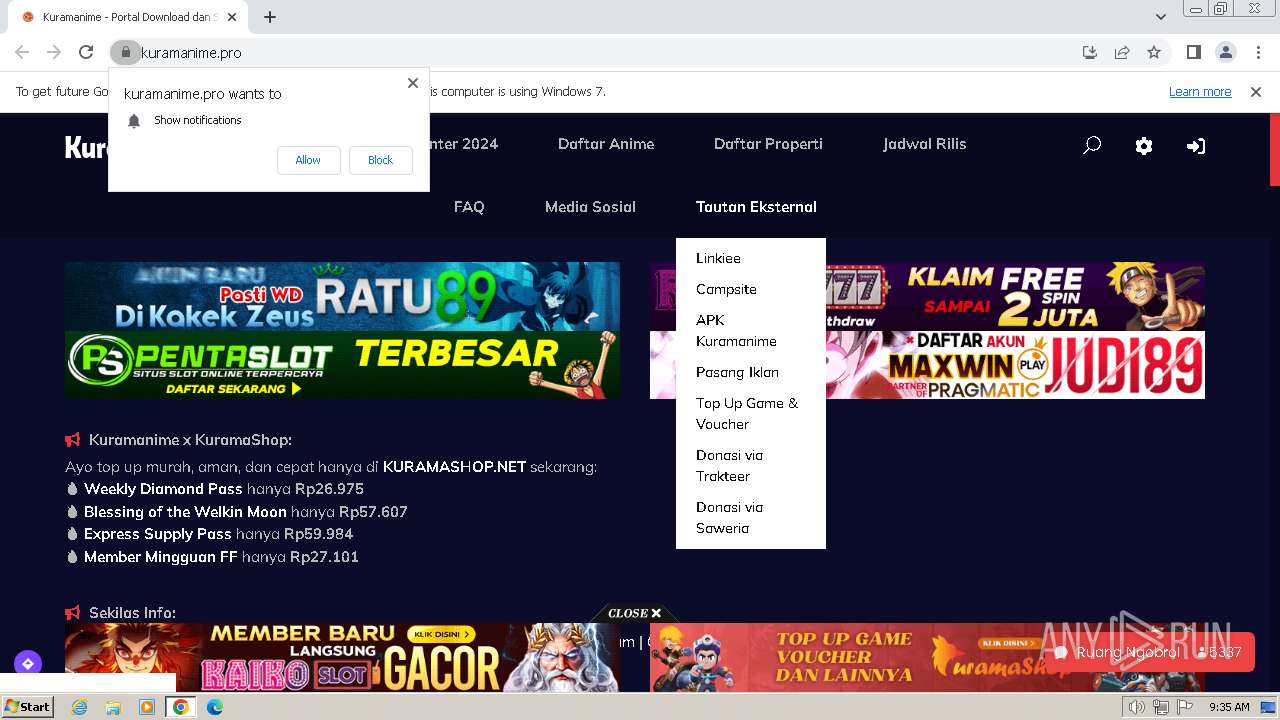This screenshot has width=1280, height=720.
Task: Dismiss the Windows 7 info bar
Action: [1256, 91]
